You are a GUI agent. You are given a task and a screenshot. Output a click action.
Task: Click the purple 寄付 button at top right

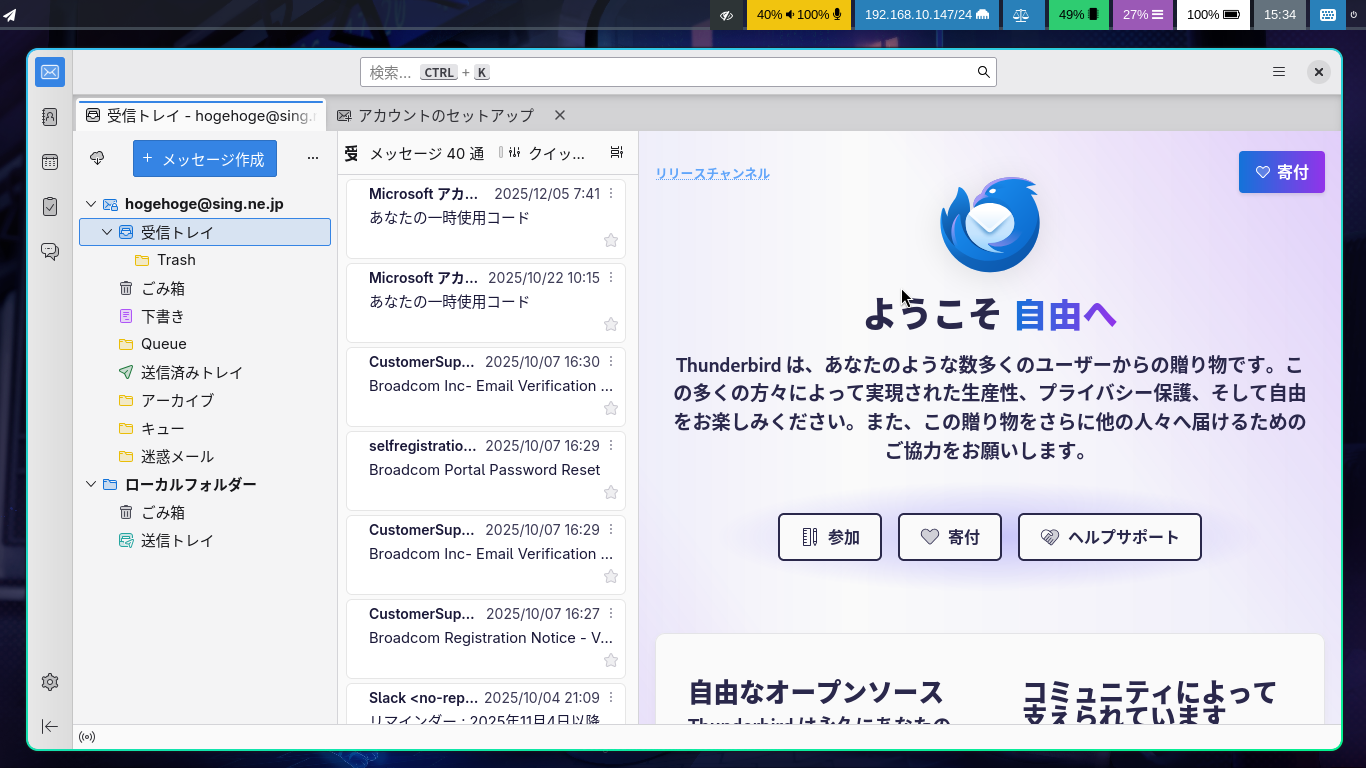pos(1282,172)
